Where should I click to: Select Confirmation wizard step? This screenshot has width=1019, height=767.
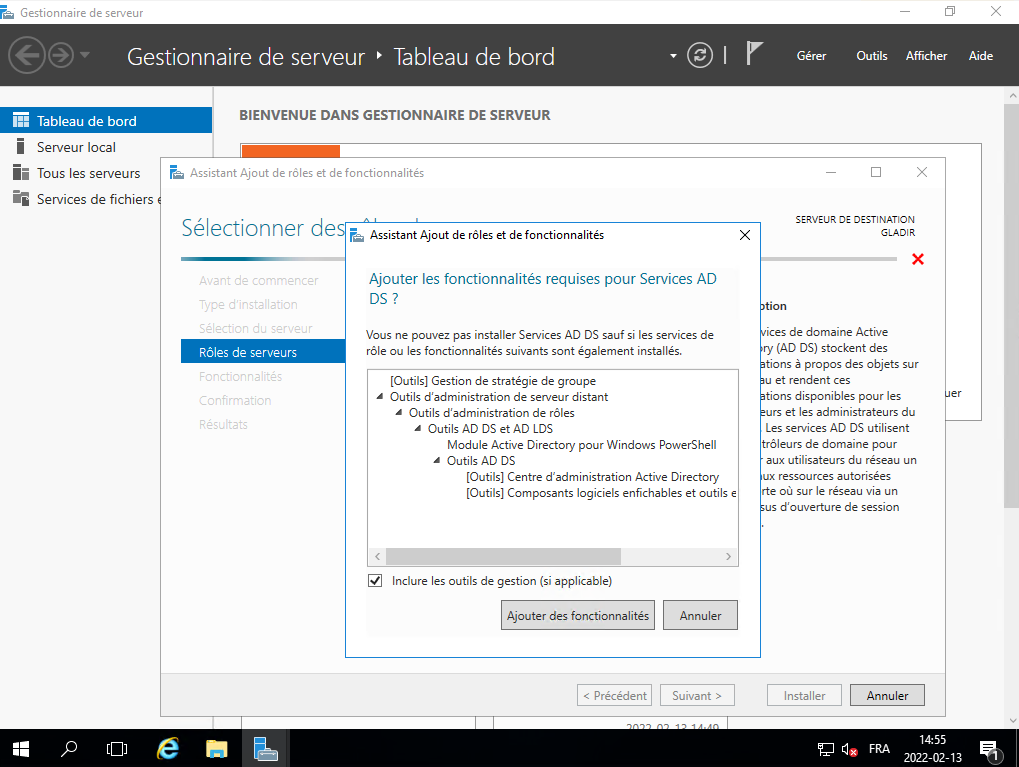(235, 400)
